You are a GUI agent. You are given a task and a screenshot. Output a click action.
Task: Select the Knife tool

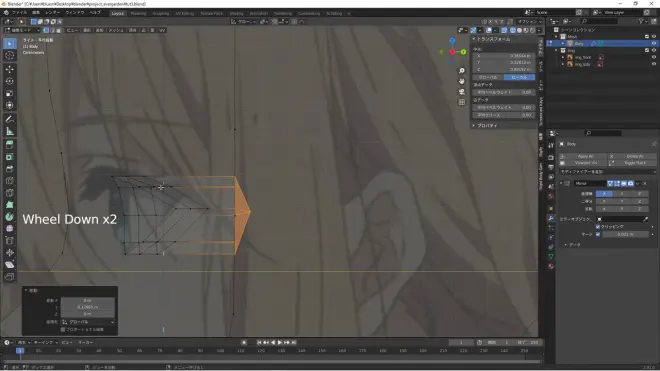point(10,193)
